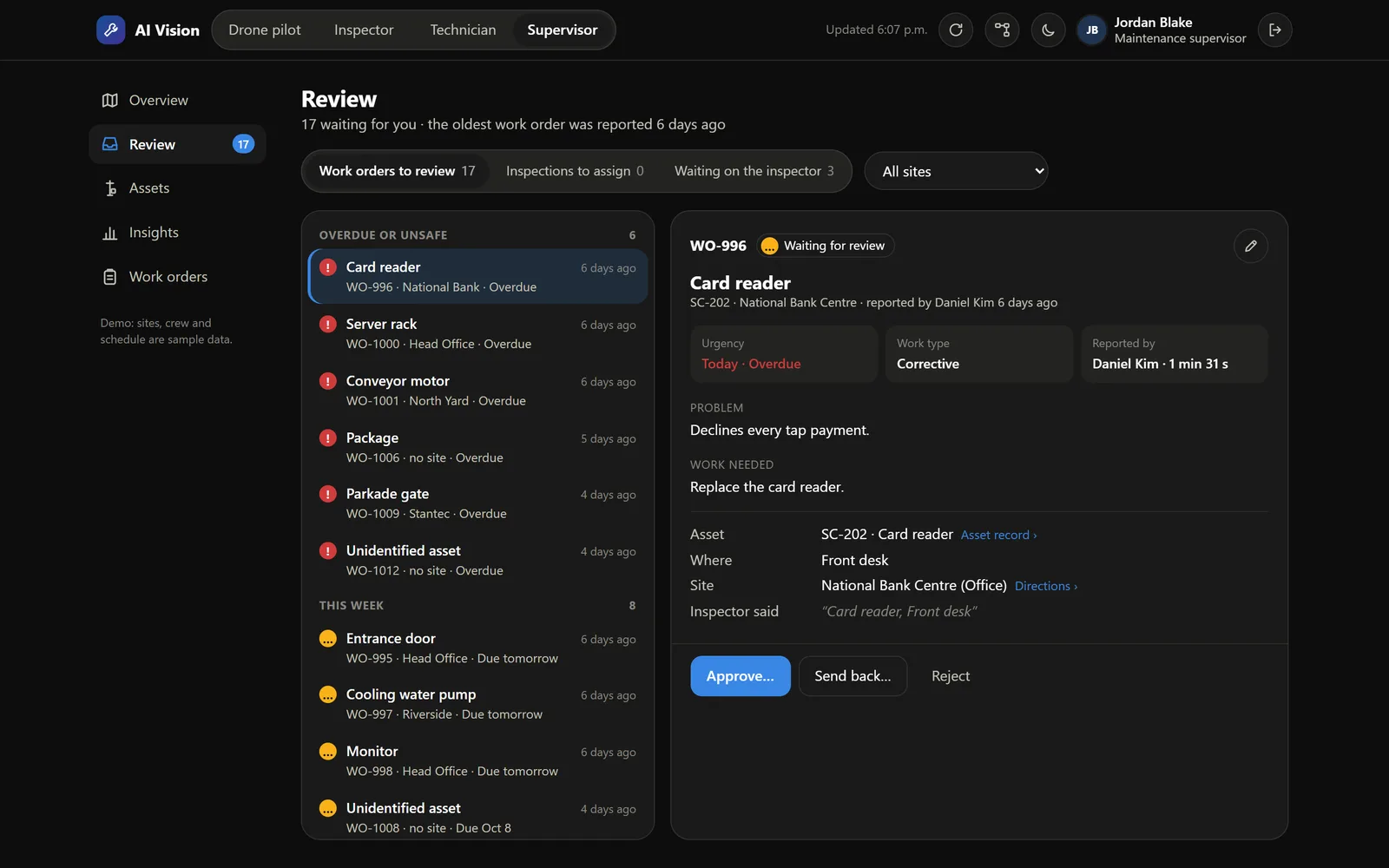1389x868 pixels.
Task: Select Work orders to review tab
Action: (397, 171)
